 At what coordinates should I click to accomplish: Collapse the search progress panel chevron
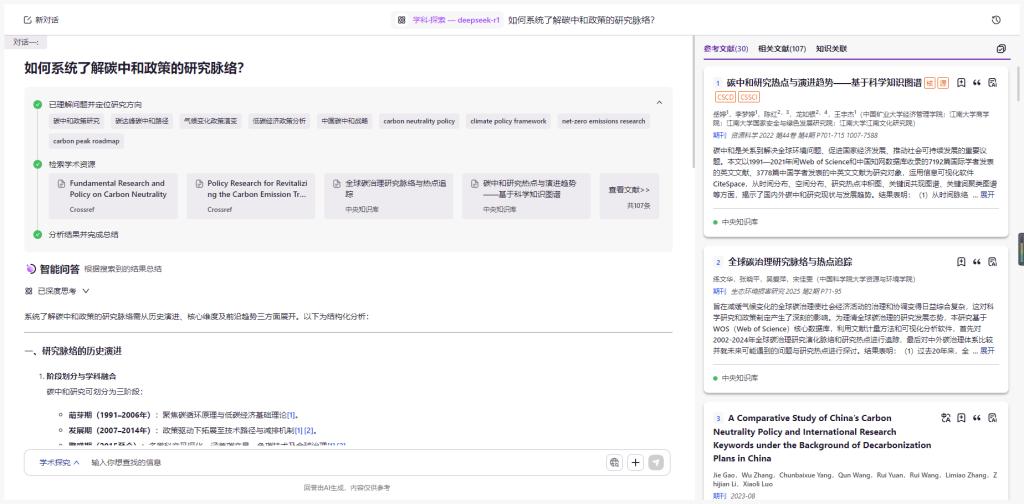click(x=659, y=102)
